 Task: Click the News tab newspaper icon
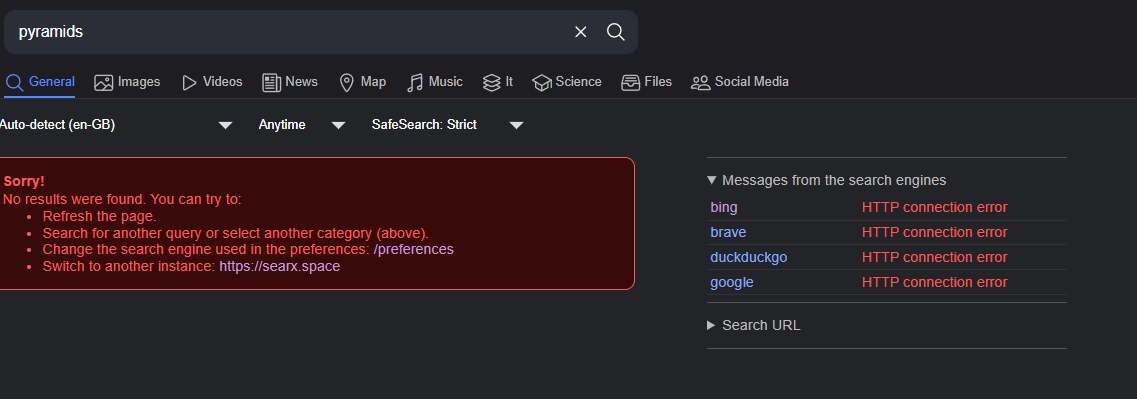pyautogui.click(x=272, y=83)
